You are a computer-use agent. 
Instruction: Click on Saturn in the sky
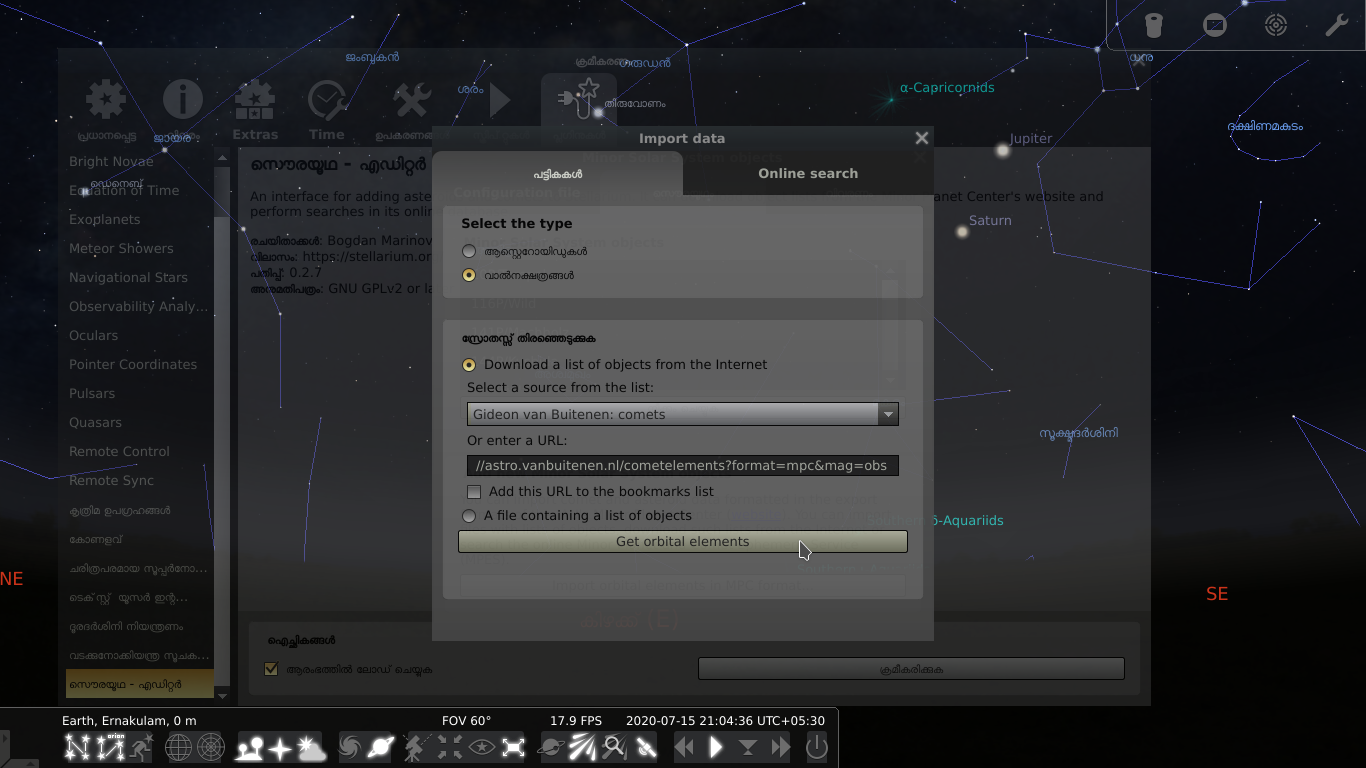click(962, 232)
